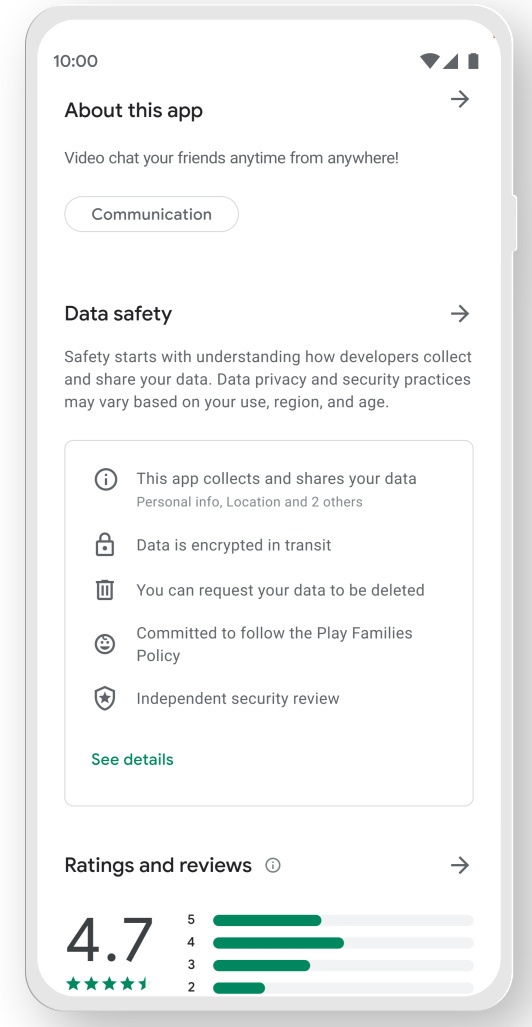Tap the battery icon in status bar
Image resolution: width=532 pixels, height=1027 pixels.
473,61
